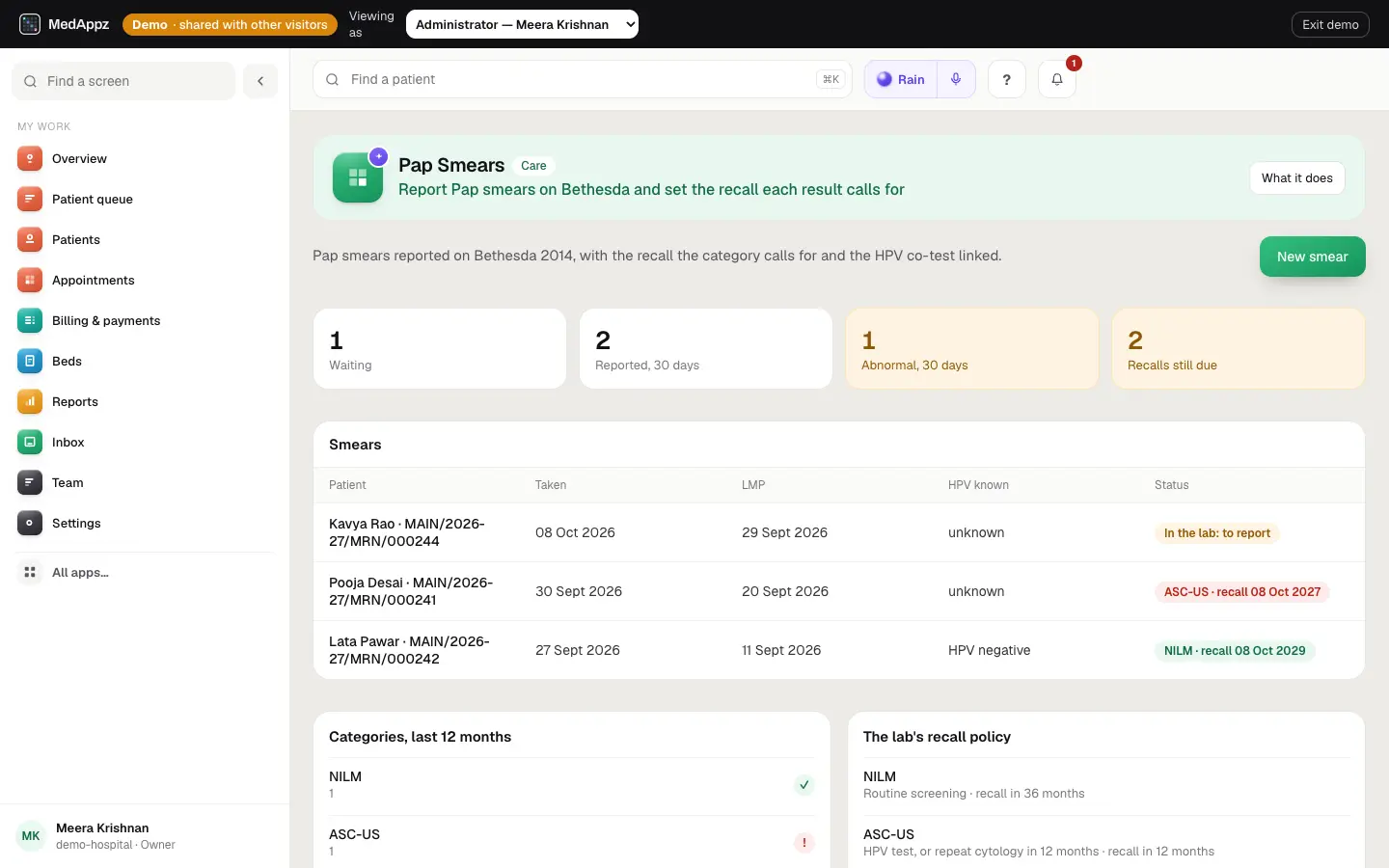This screenshot has width=1389, height=868.
Task: Select the Recalls still due card
Action: [1239, 349]
